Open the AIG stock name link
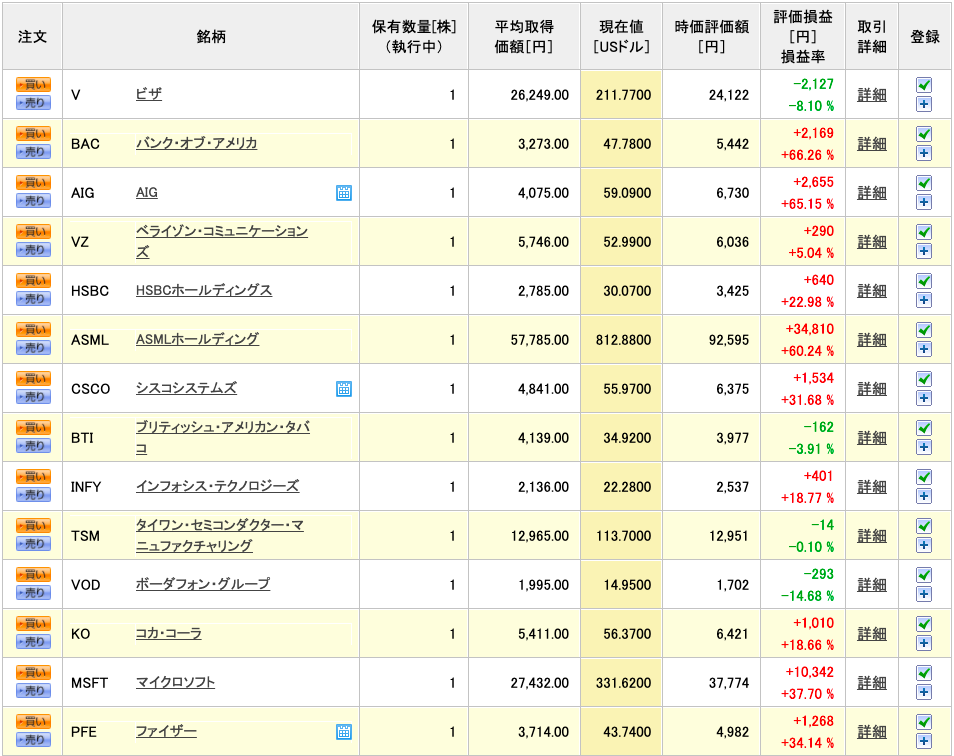Image resolution: width=954 pixels, height=756 pixels. click(147, 192)
